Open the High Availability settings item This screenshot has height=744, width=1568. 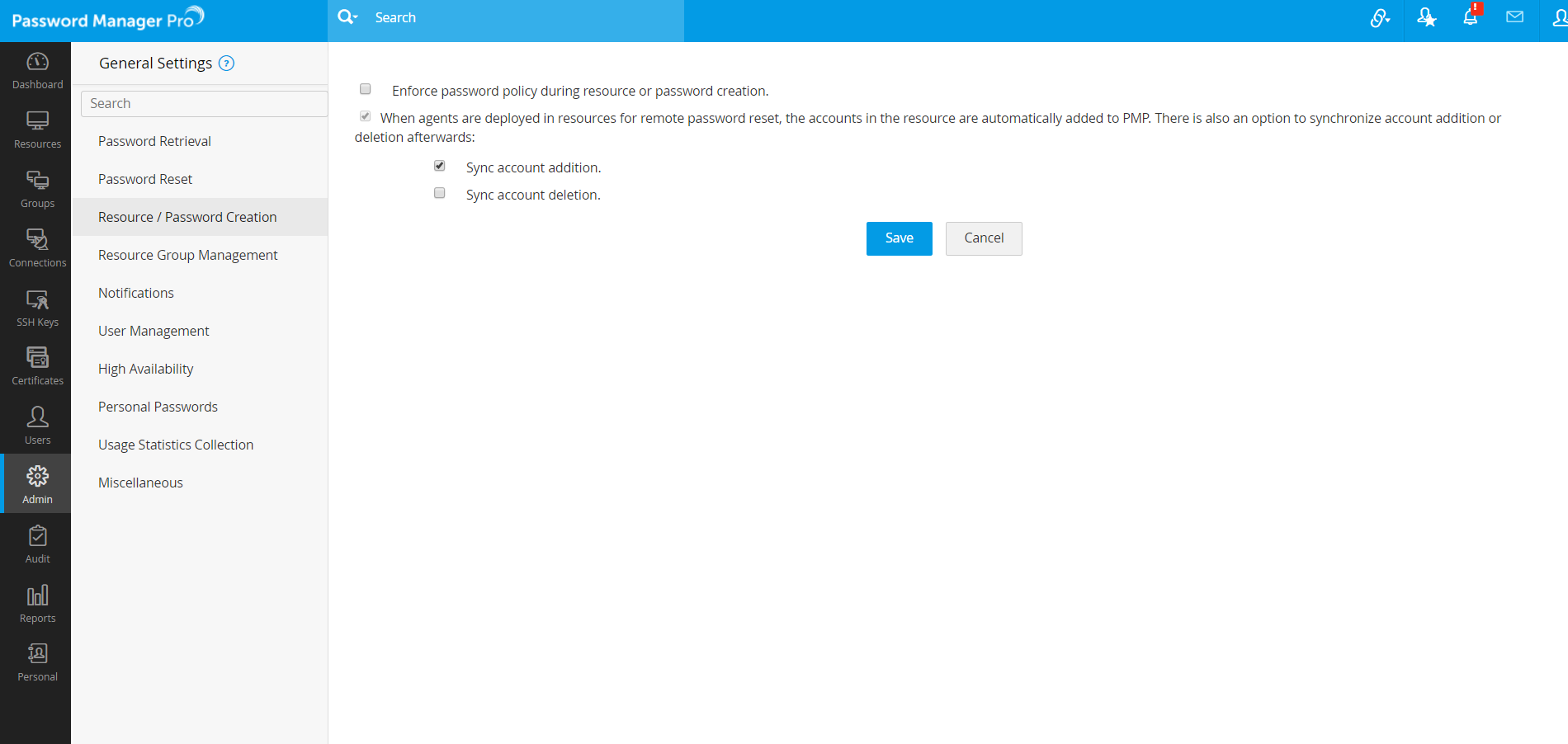tap(145, 369)
